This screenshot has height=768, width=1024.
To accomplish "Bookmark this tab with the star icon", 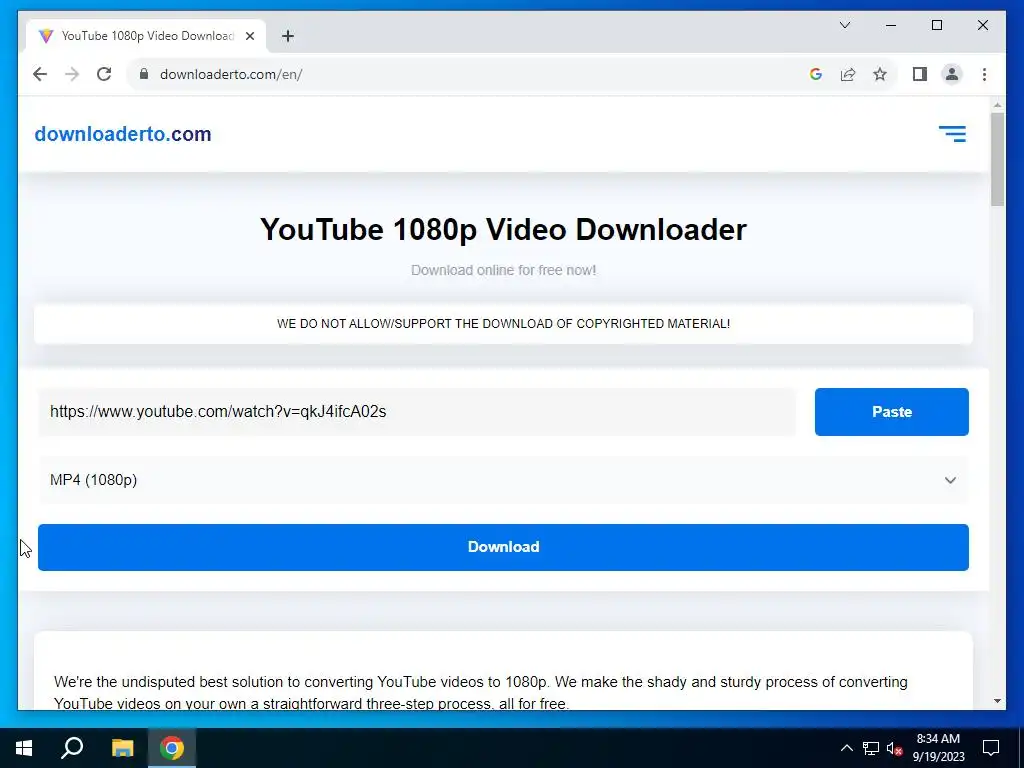I will [880, 74].
